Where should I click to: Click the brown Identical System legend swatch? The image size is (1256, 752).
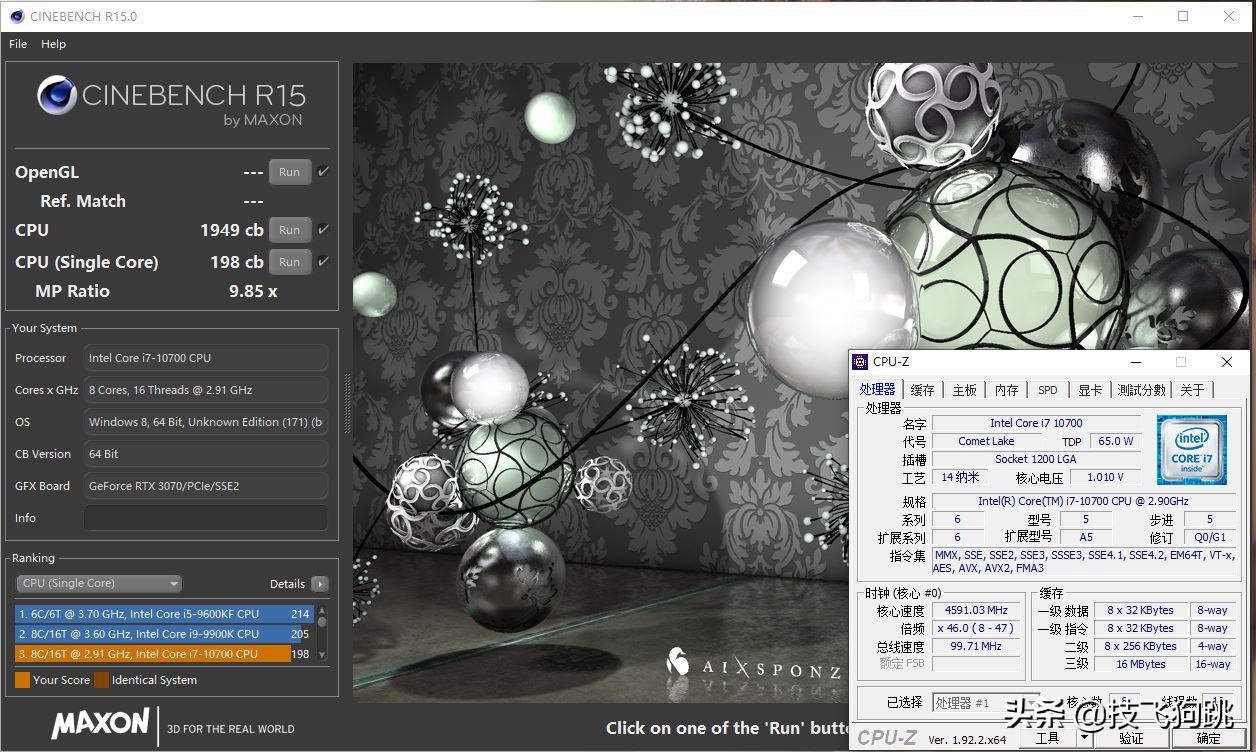(101, 680)
